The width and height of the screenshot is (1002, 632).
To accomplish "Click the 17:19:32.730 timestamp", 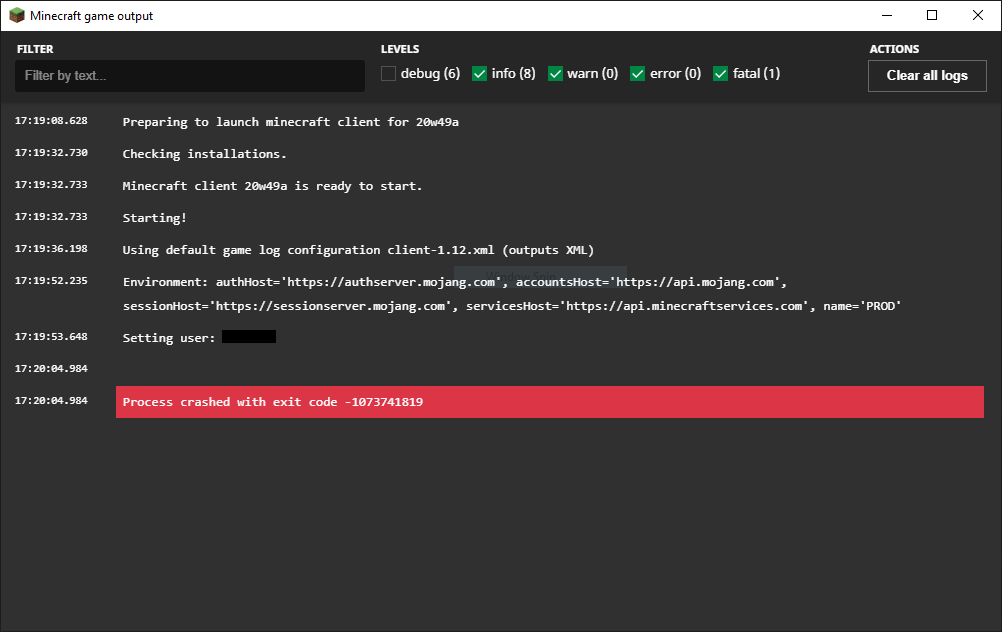I will 51,153.
